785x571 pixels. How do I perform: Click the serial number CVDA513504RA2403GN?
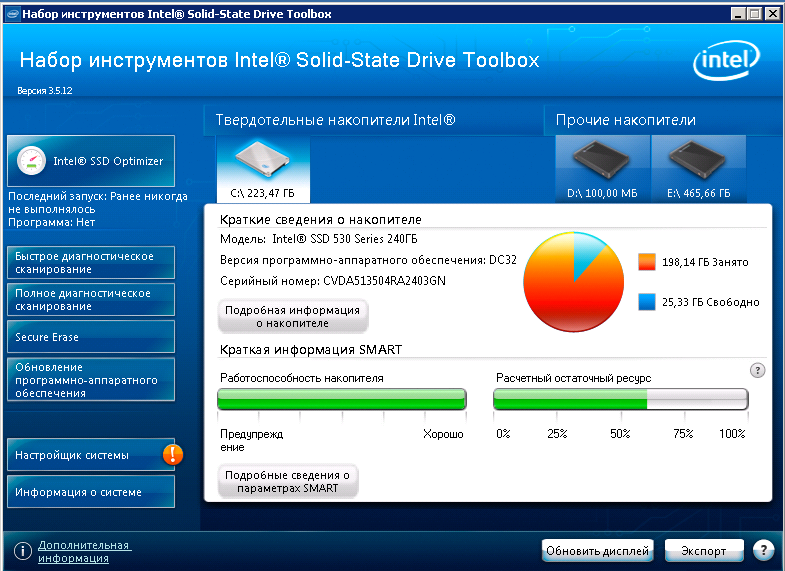point(384,281)
